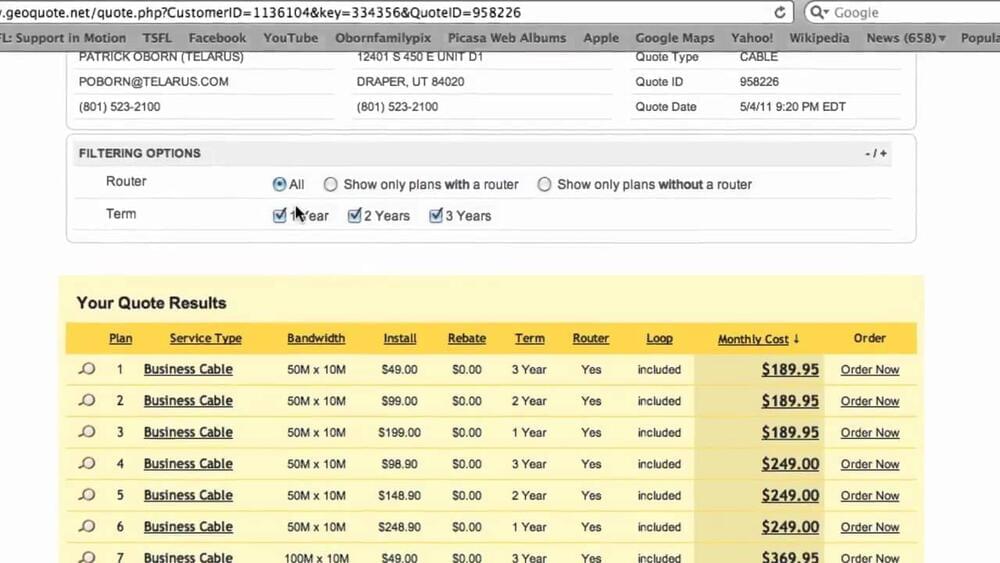Click Order Now for the first plan
Viewport: 1000px width, 563px height.
pos(869,370)
